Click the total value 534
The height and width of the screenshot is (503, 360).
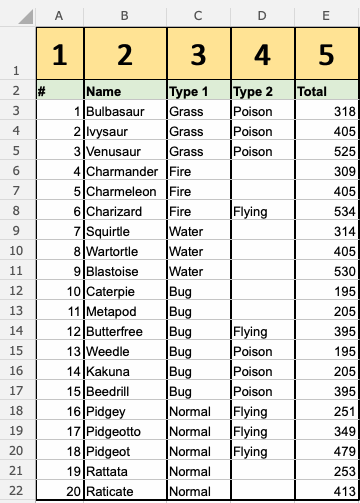[327, 210]
